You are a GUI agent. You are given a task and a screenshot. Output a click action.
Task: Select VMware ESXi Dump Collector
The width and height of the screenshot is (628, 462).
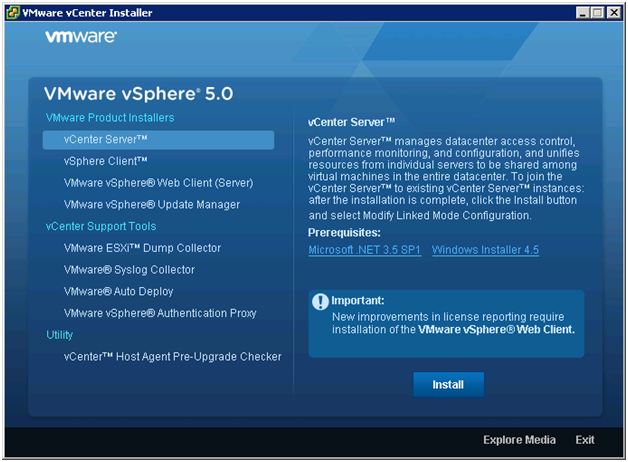142,248
